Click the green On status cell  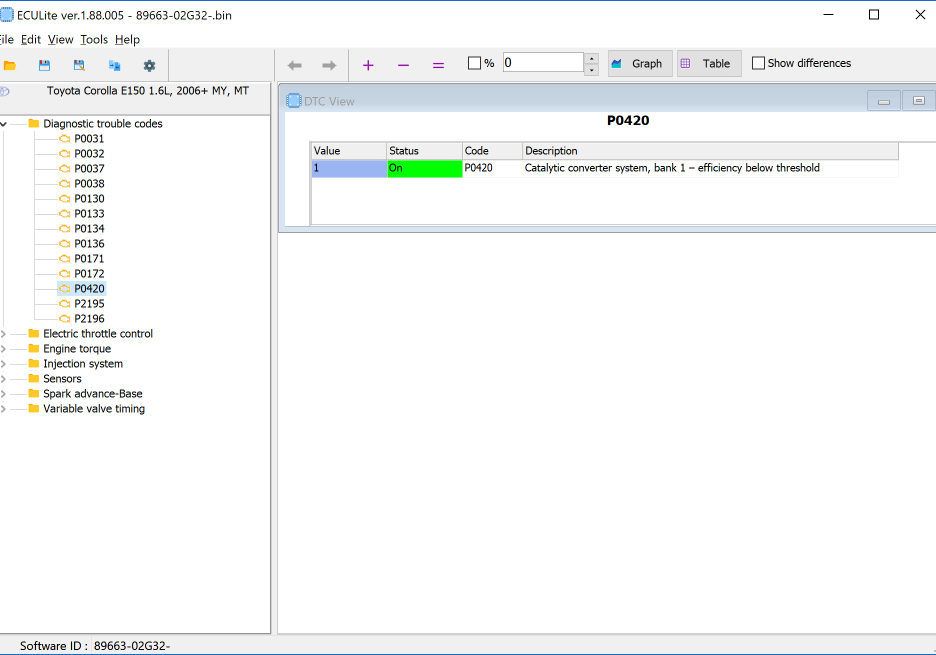tap(424, 168)
